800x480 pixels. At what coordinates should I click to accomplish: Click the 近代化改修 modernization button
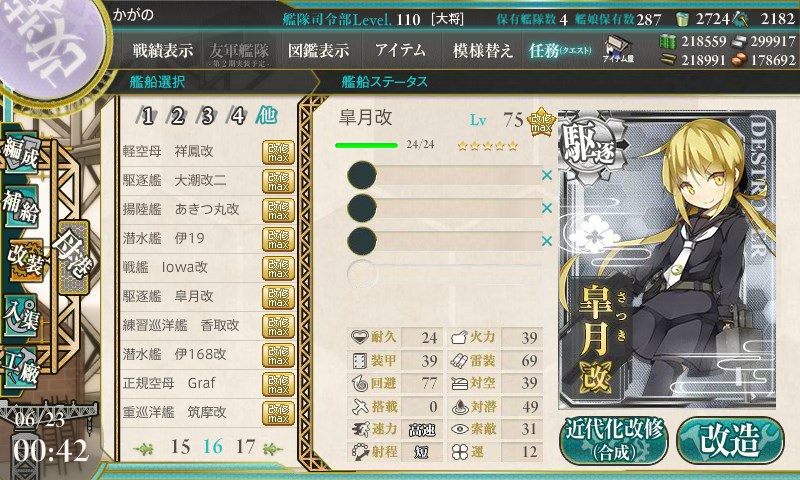614,441
